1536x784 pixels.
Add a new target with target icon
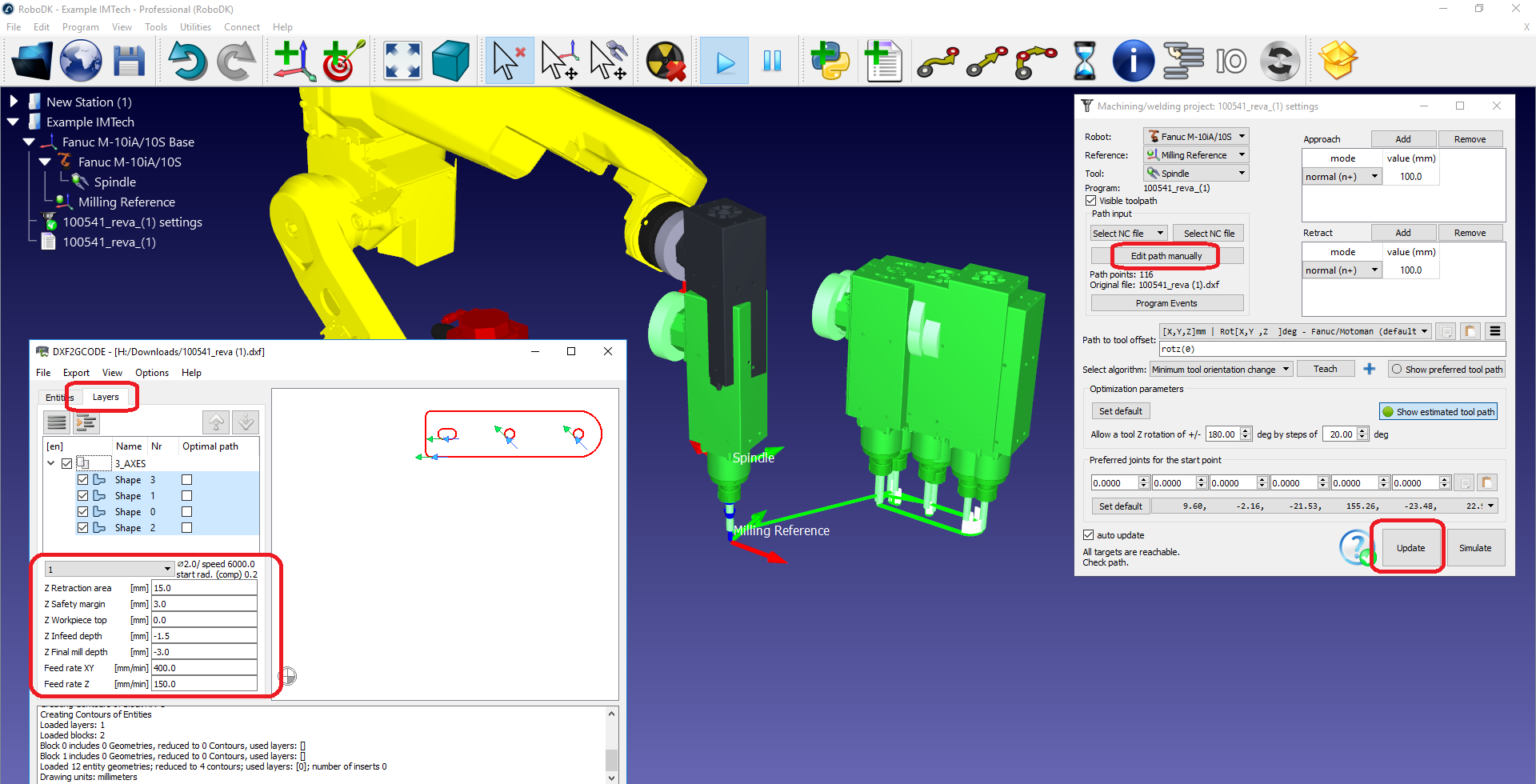[342, 62]
